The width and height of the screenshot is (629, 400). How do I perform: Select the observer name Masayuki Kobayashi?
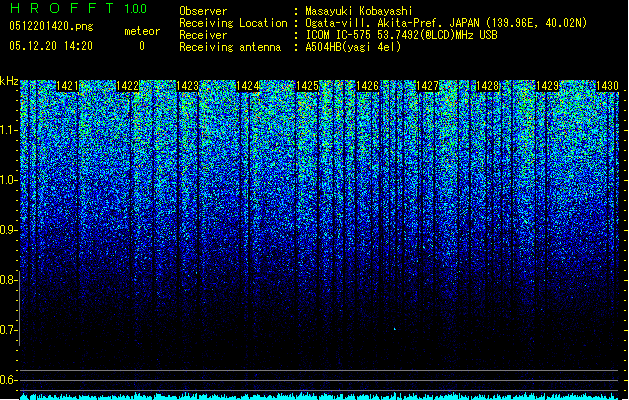[359, 11]
